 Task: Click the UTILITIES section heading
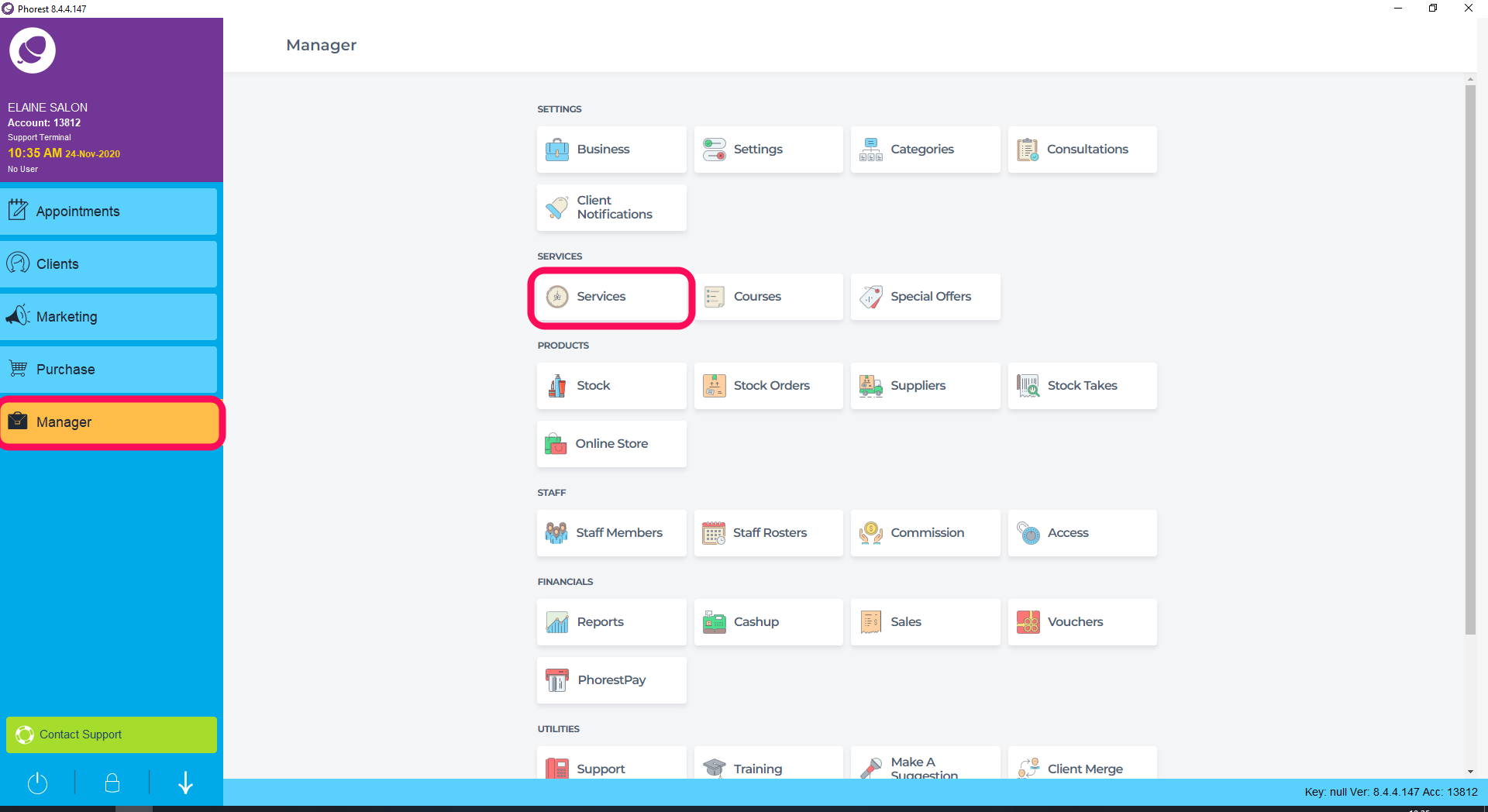(559, 729)
